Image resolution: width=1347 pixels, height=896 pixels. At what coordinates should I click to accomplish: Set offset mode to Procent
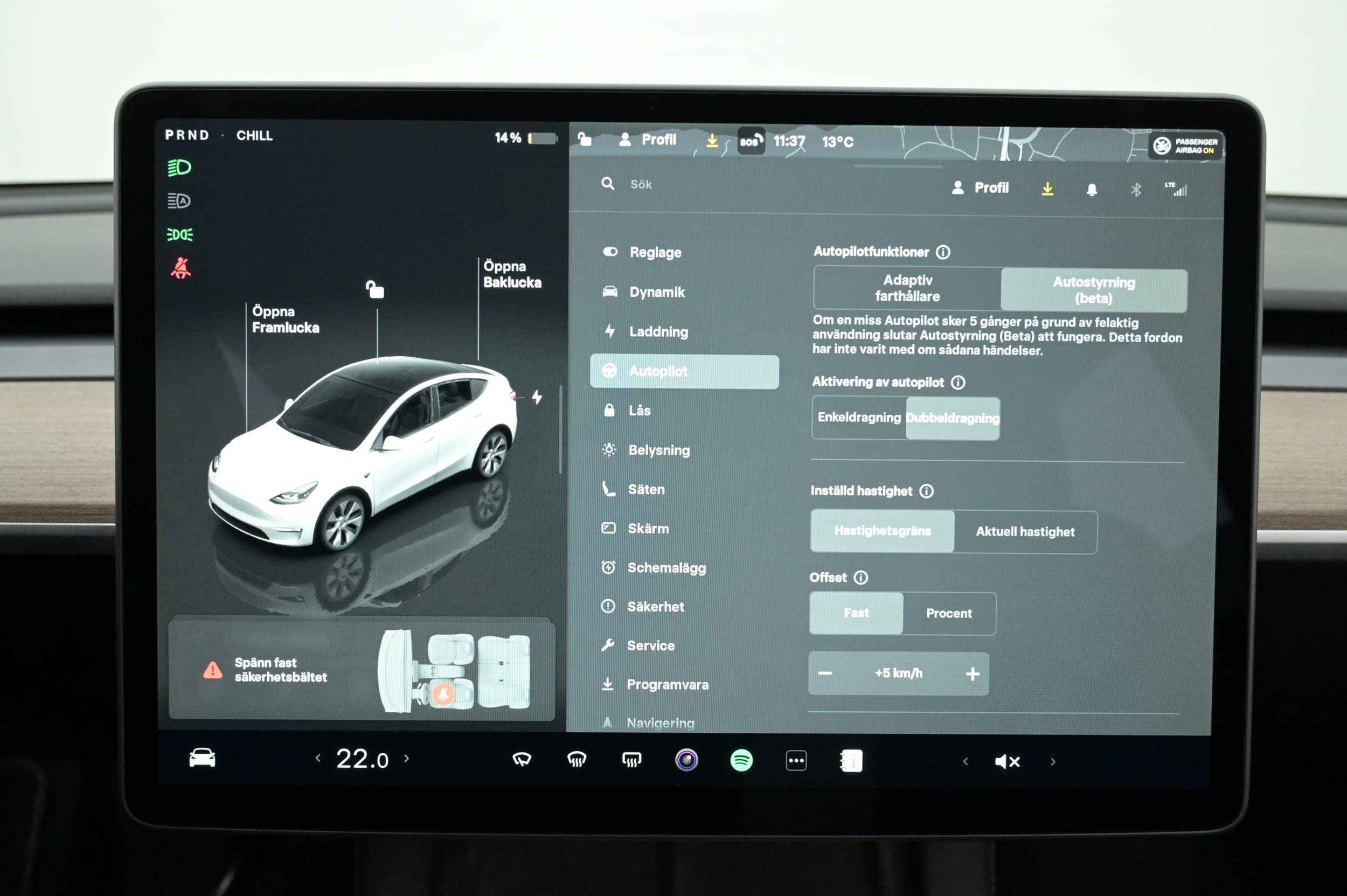[x=949, y=614]
